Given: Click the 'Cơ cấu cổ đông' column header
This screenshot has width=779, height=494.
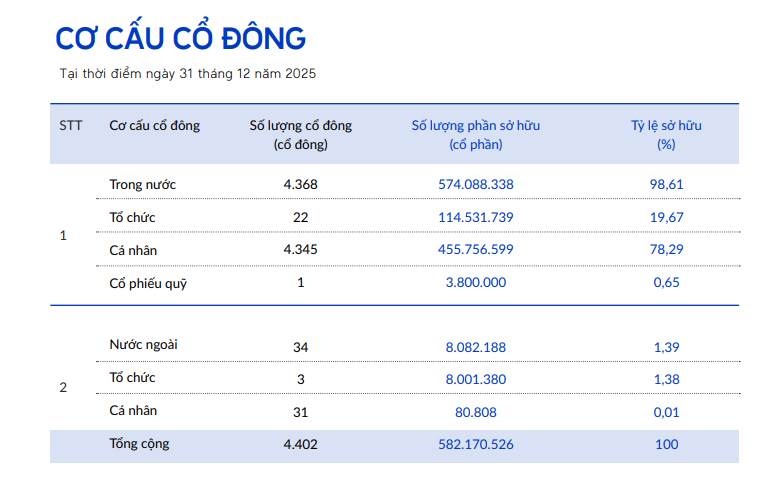Looking at the screenshot, I should 155,125.
